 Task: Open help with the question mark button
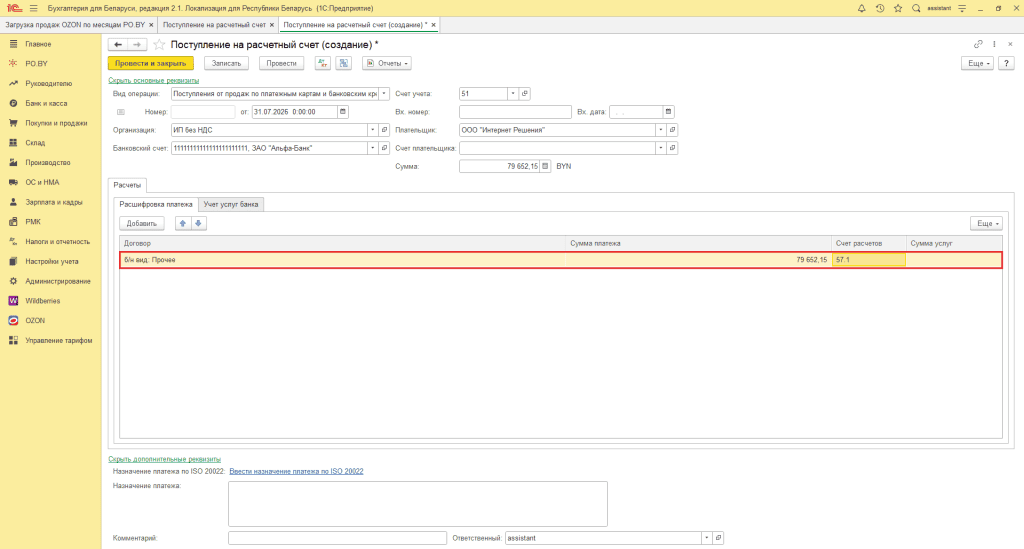pyautogui.click(x=1006, y=63)
